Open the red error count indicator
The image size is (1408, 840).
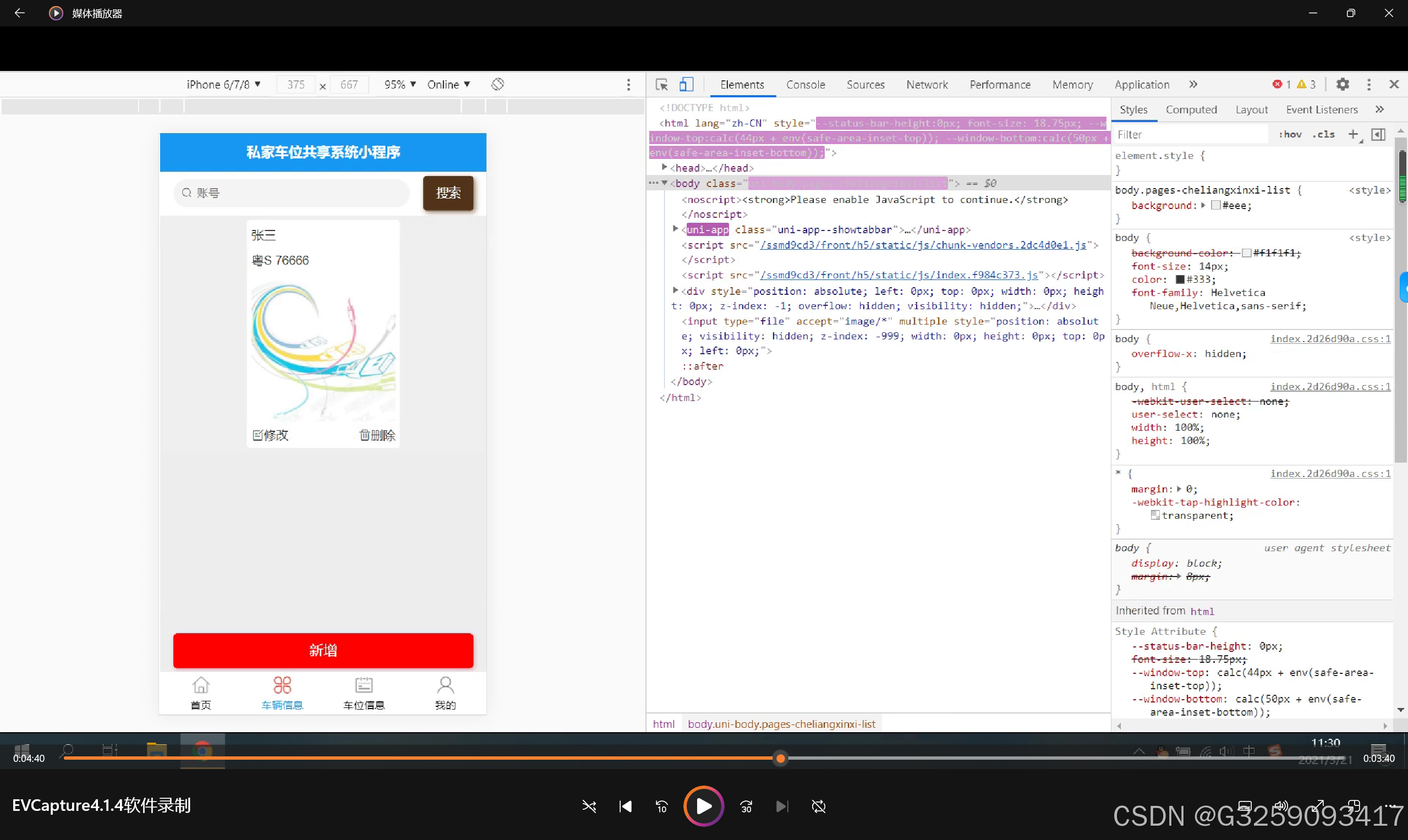pyautogui.click(x=1282, y=84)
